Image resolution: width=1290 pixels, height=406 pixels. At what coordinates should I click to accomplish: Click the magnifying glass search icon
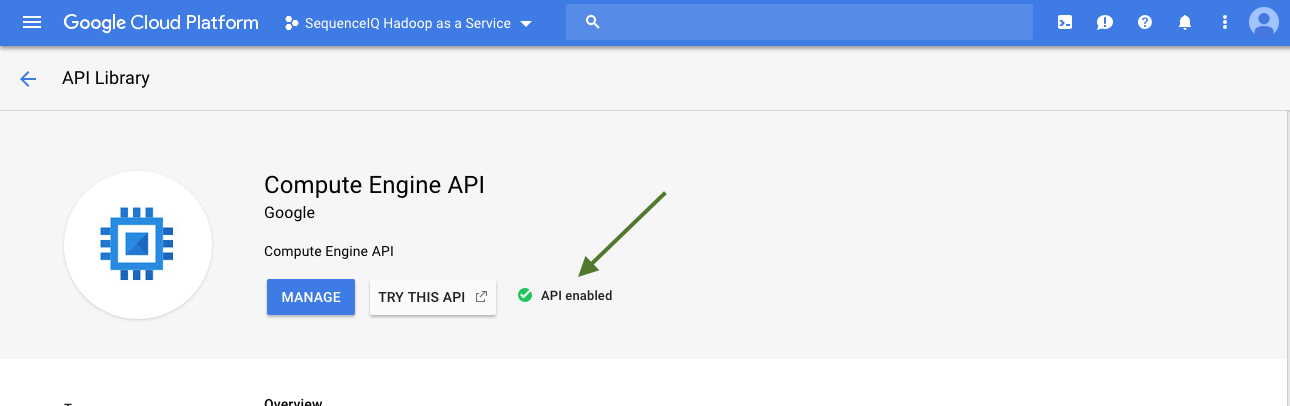(592, 22)
